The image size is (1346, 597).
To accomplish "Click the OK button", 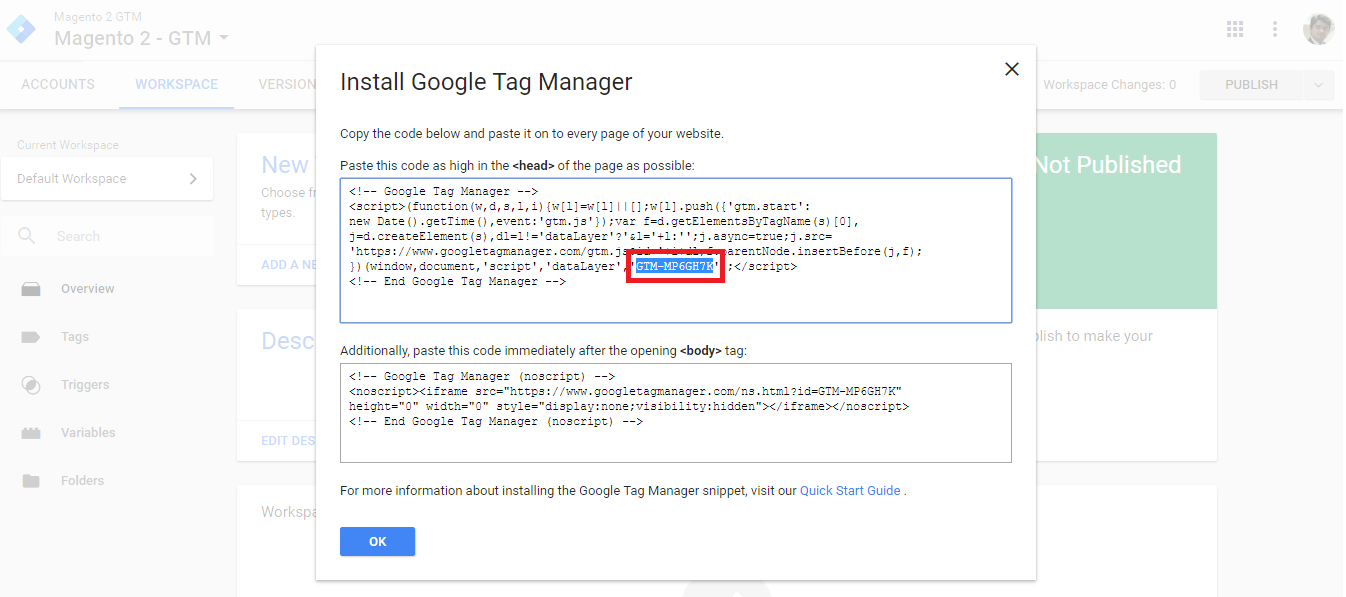I will pyautogui.click(x=377, y=541).
